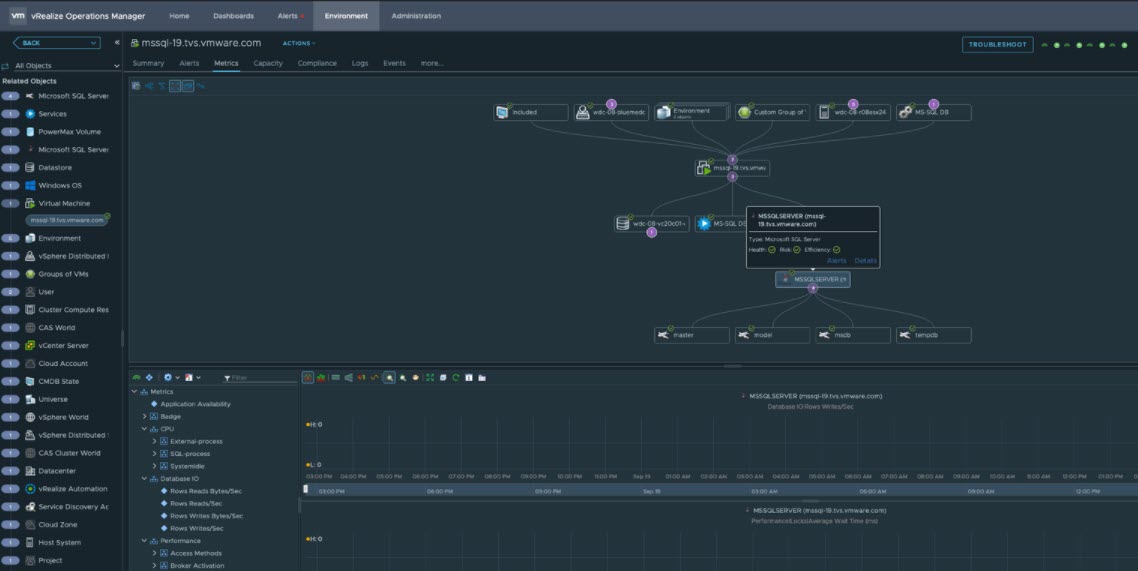Click the green refresh charts icon
This screenshot has width=1138, height=571.
(x=456, y=378)
